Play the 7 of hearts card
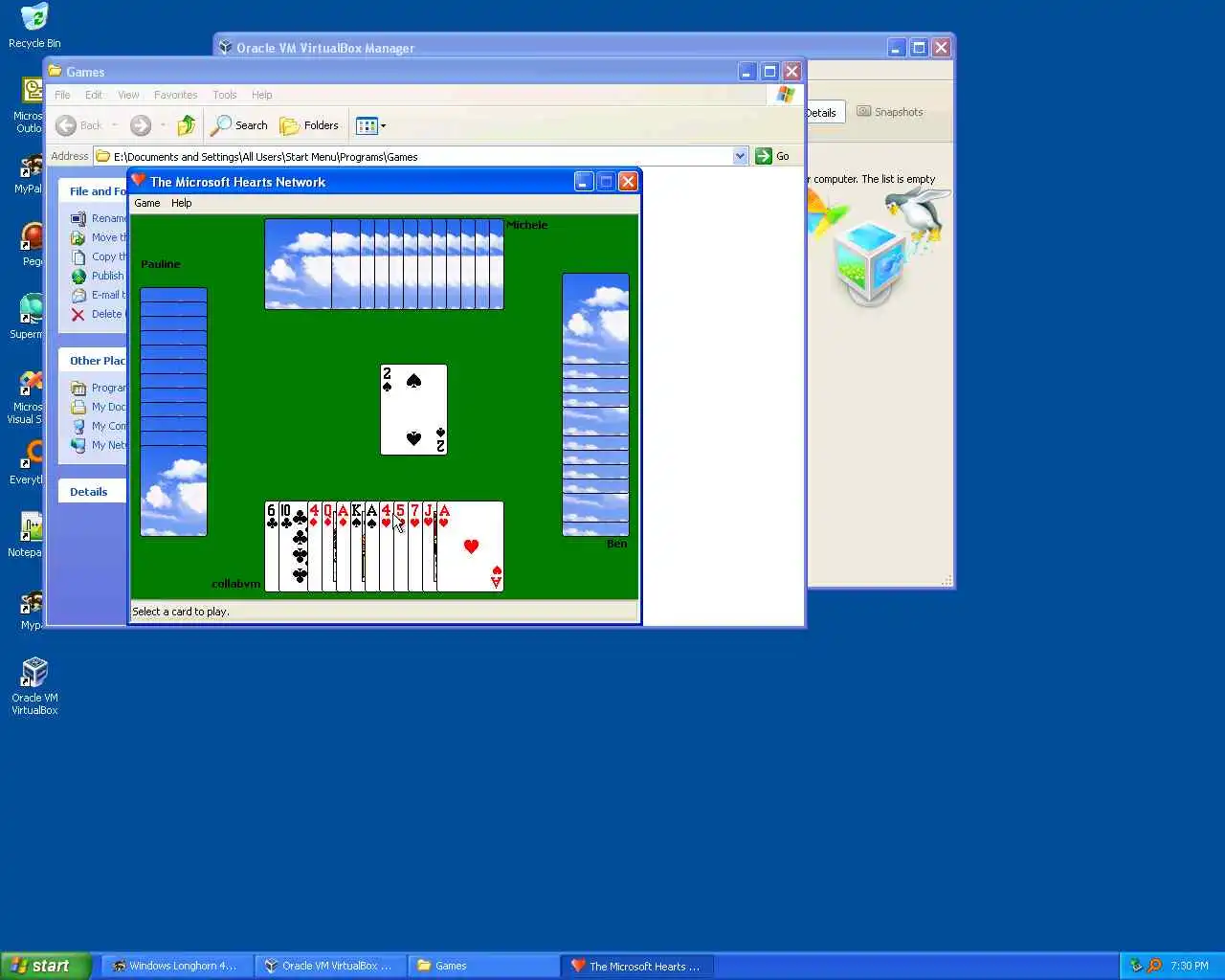The image size is (1225, 980). pos(414,546)
